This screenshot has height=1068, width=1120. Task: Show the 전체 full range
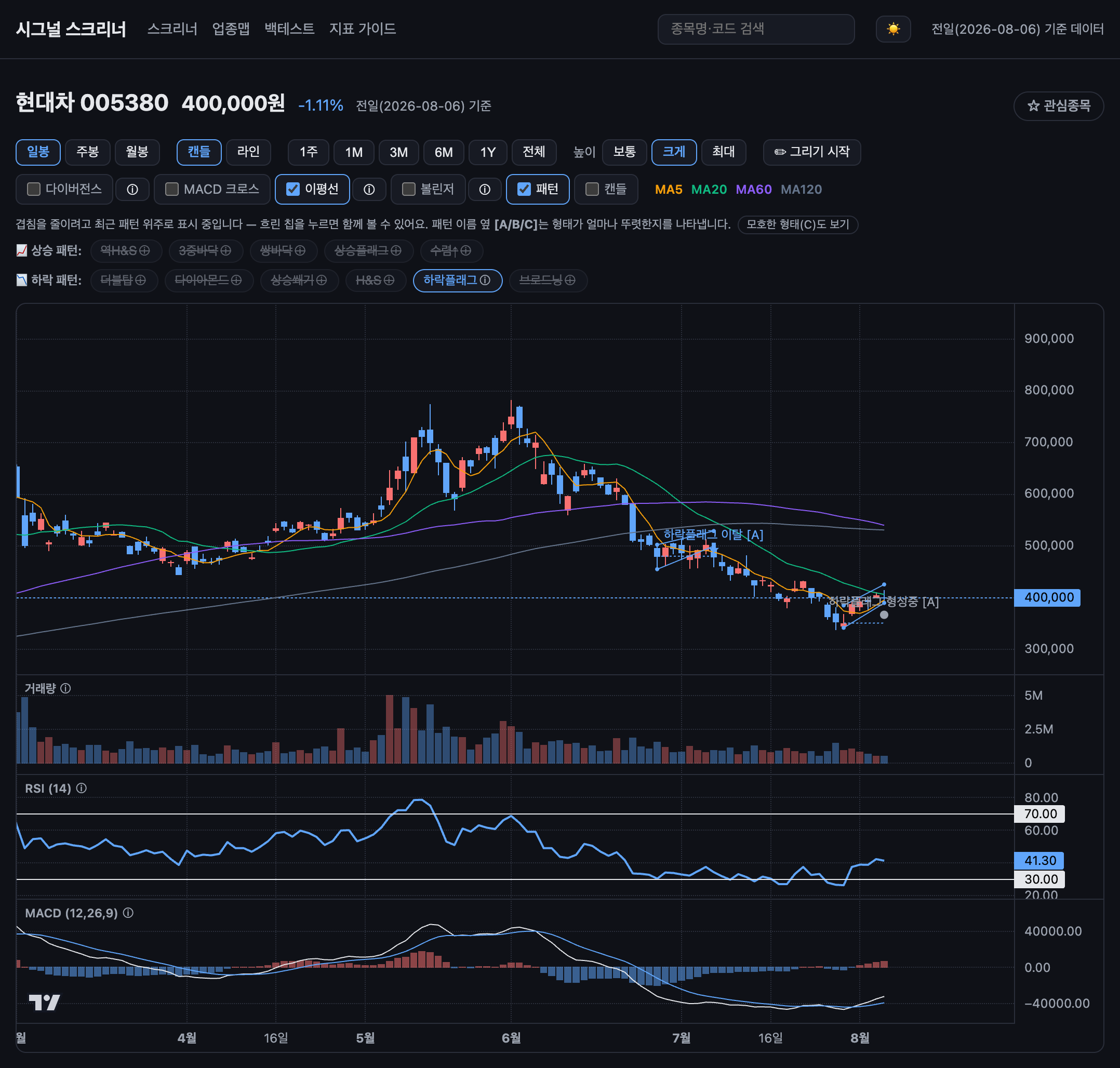[534, 152]
